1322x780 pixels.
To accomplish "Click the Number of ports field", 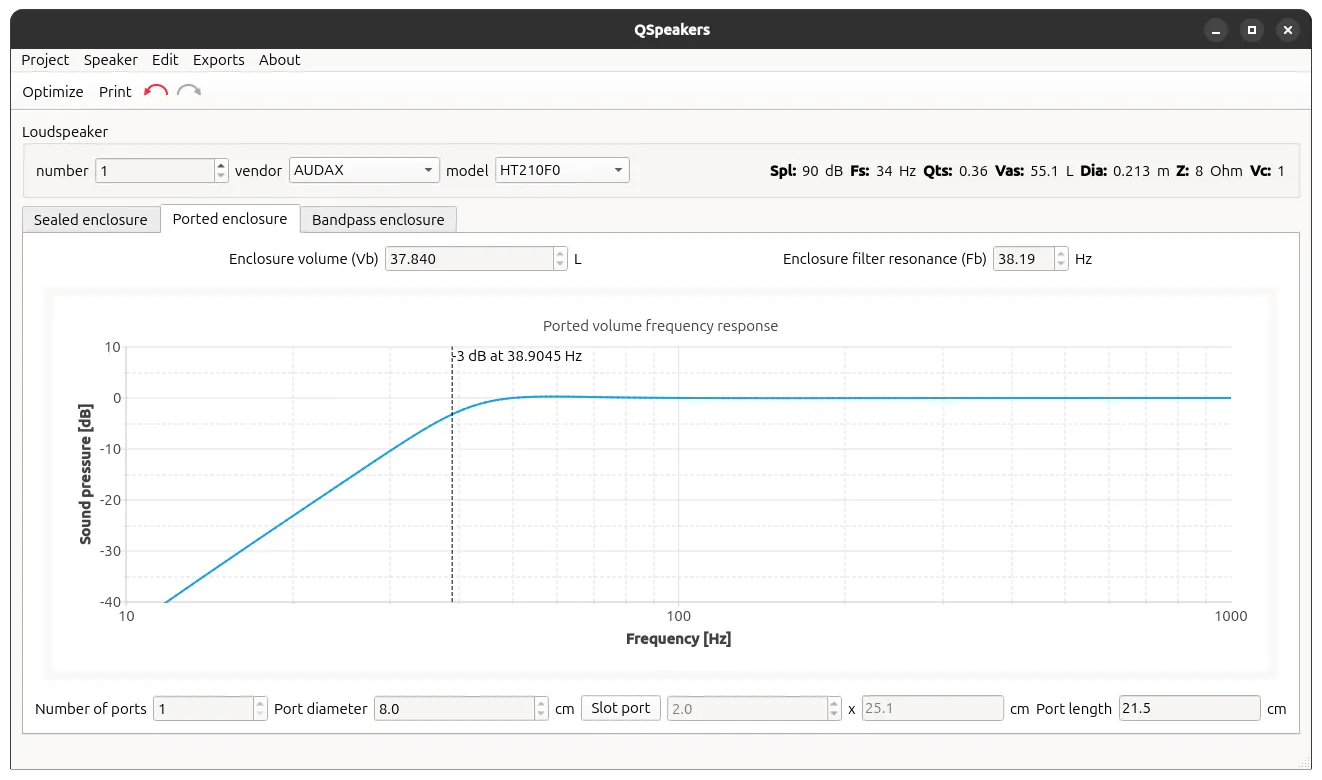I will [204, 709].
